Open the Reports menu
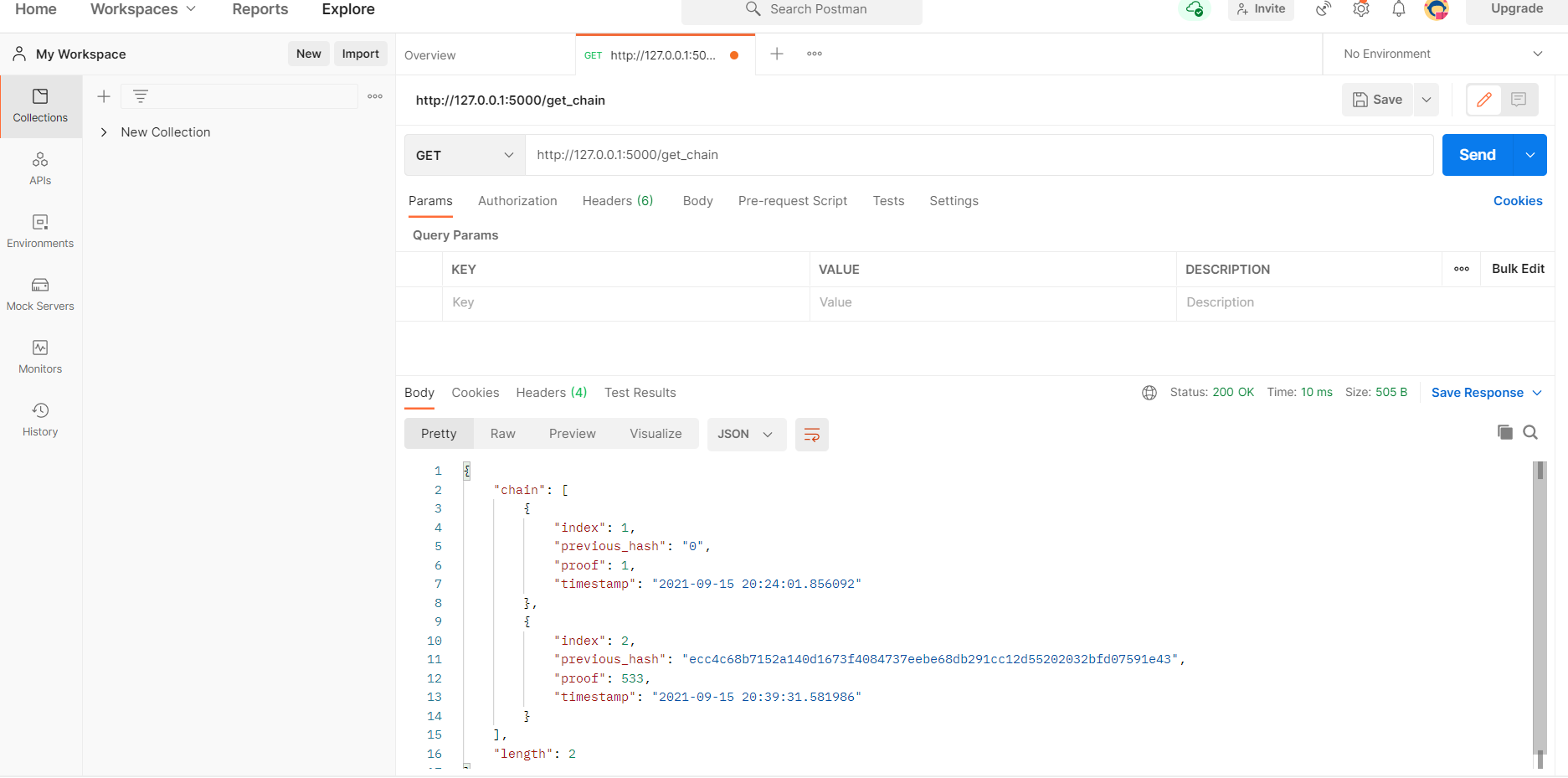Image resolution: width=1568 pixels, height=778 pixels. [x=260, y=9]
